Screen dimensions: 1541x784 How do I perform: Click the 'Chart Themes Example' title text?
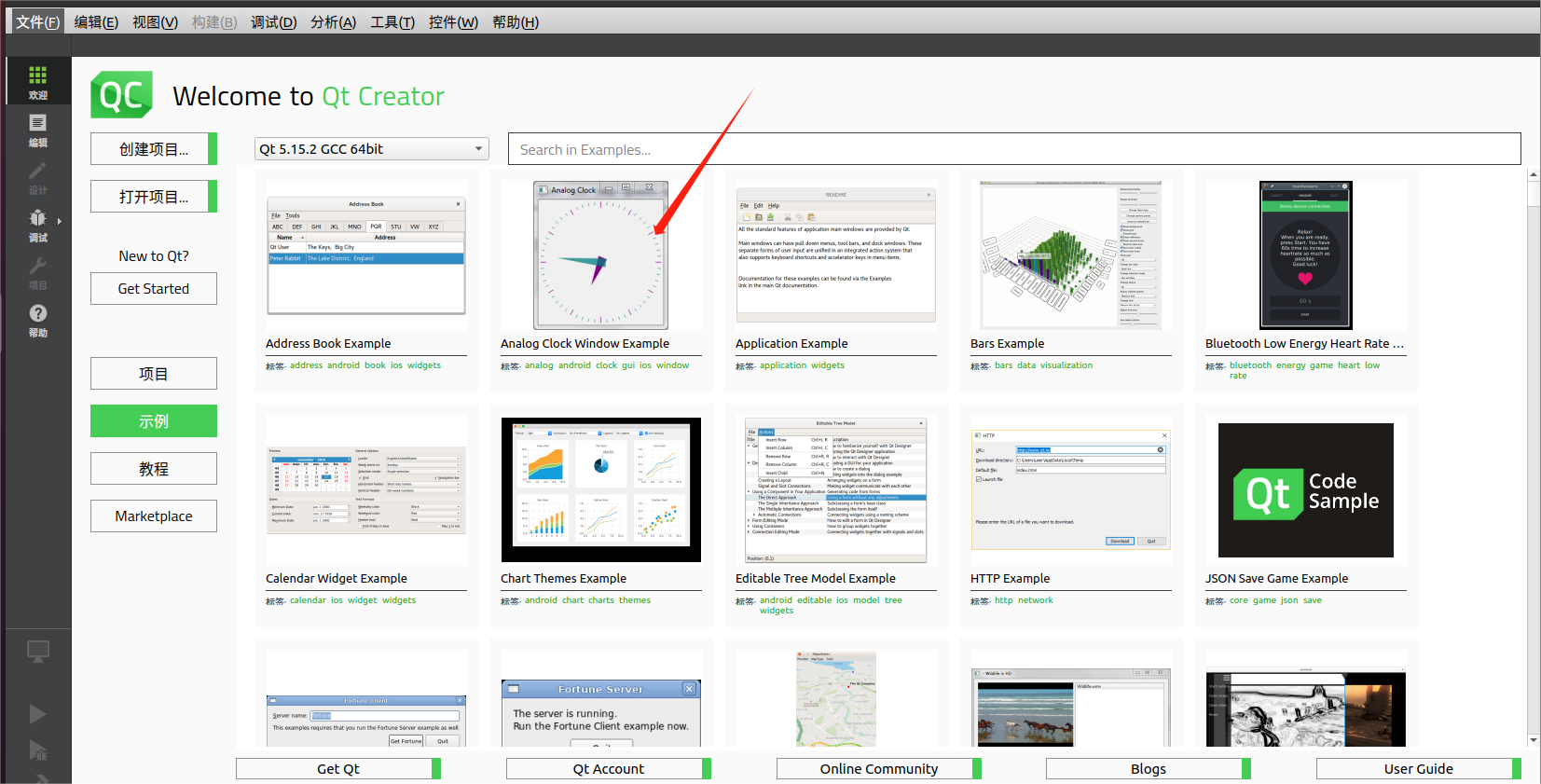[563, 579]
